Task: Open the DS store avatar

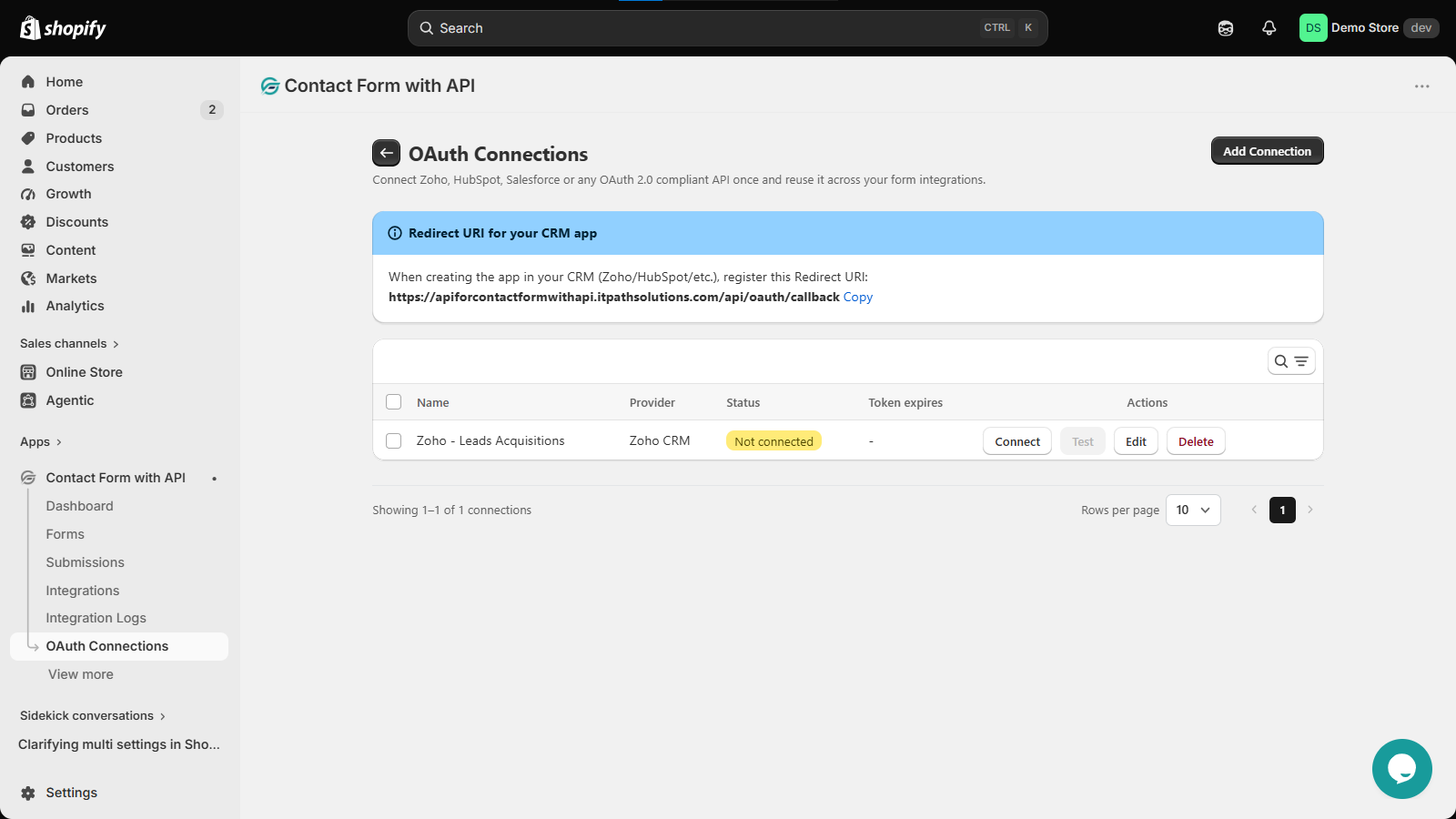Action: [x=1313, y=28]
